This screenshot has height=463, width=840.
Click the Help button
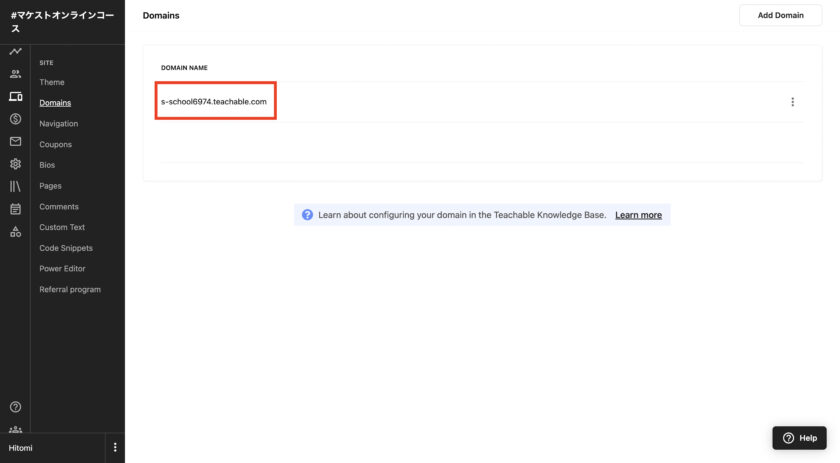pos(799,438)
